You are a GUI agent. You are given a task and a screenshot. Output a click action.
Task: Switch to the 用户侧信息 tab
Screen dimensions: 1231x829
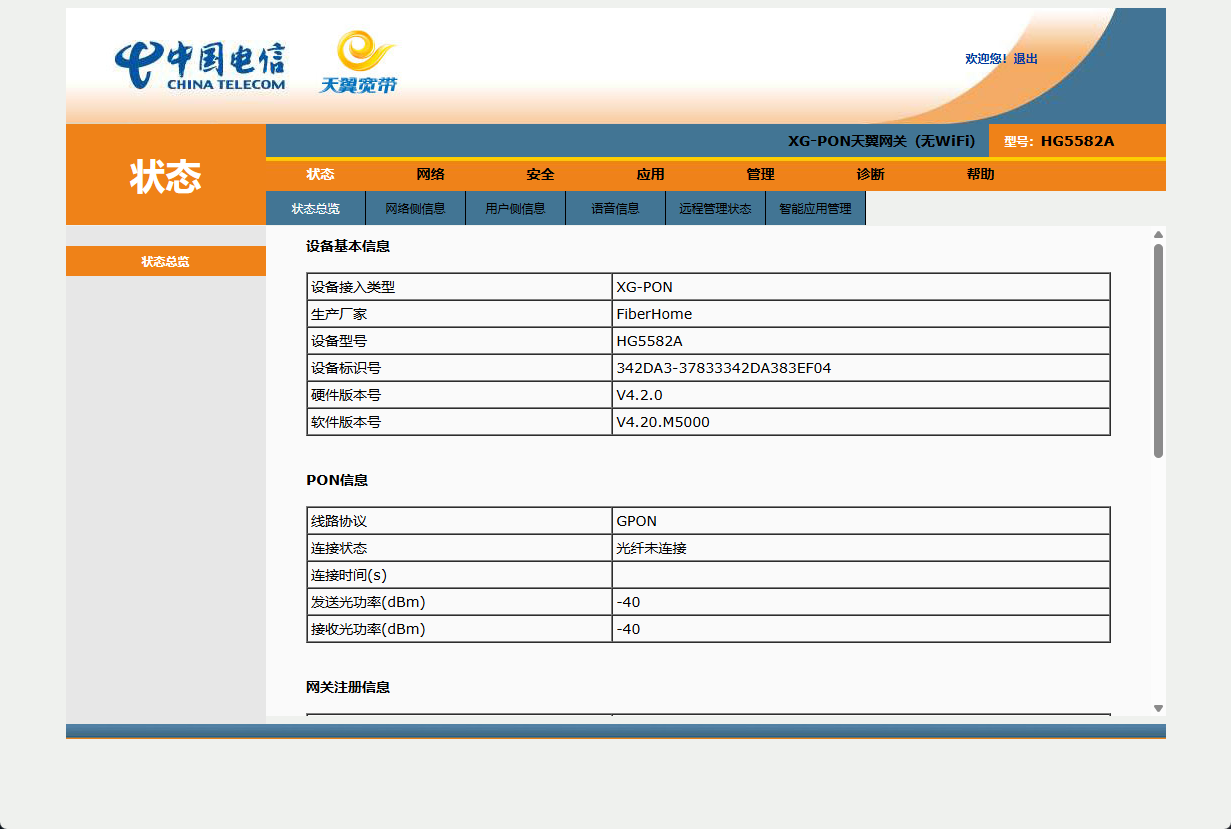pyautogui.click(x=516, y=208)
